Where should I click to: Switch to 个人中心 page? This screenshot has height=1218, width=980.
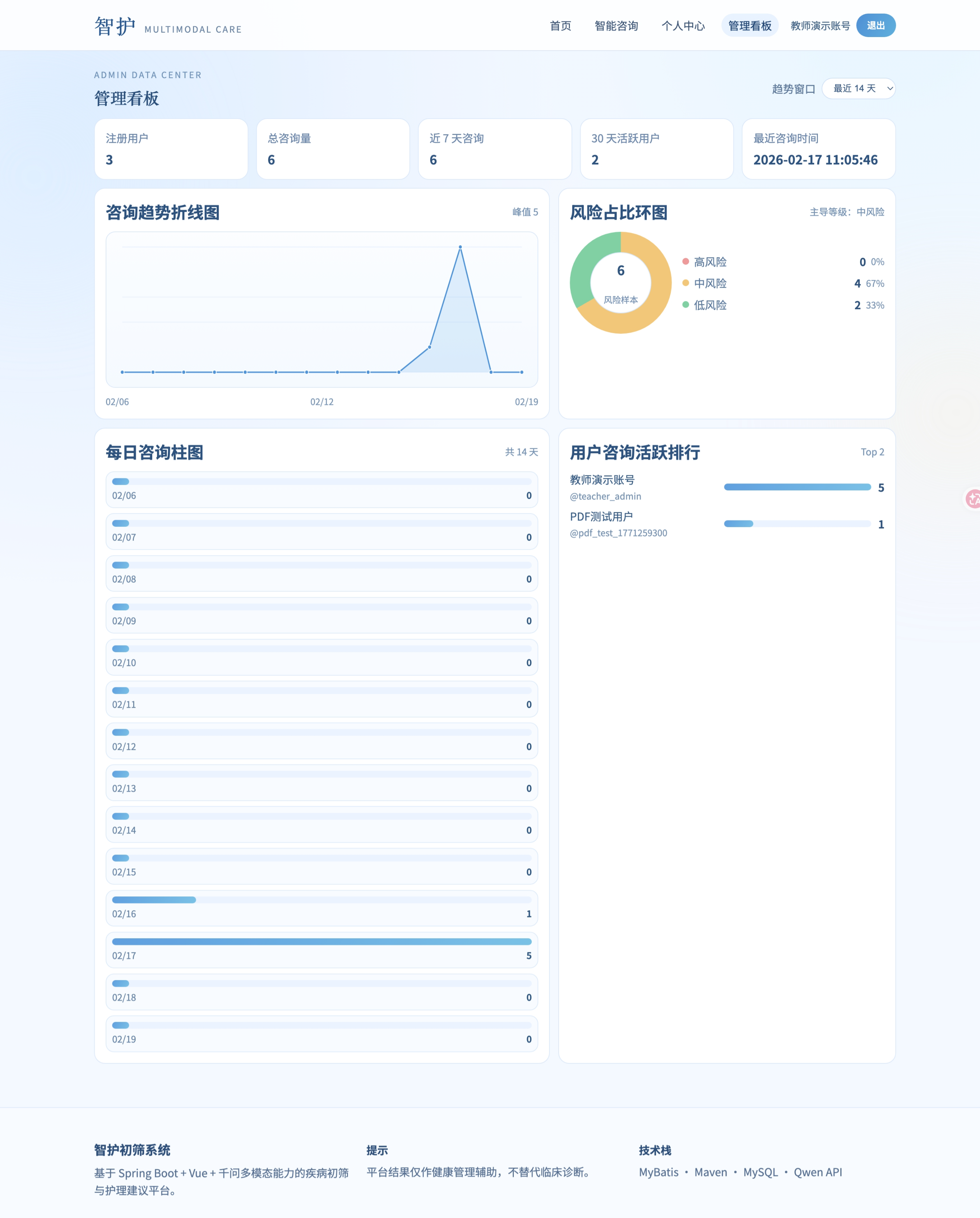click(683, 26)
